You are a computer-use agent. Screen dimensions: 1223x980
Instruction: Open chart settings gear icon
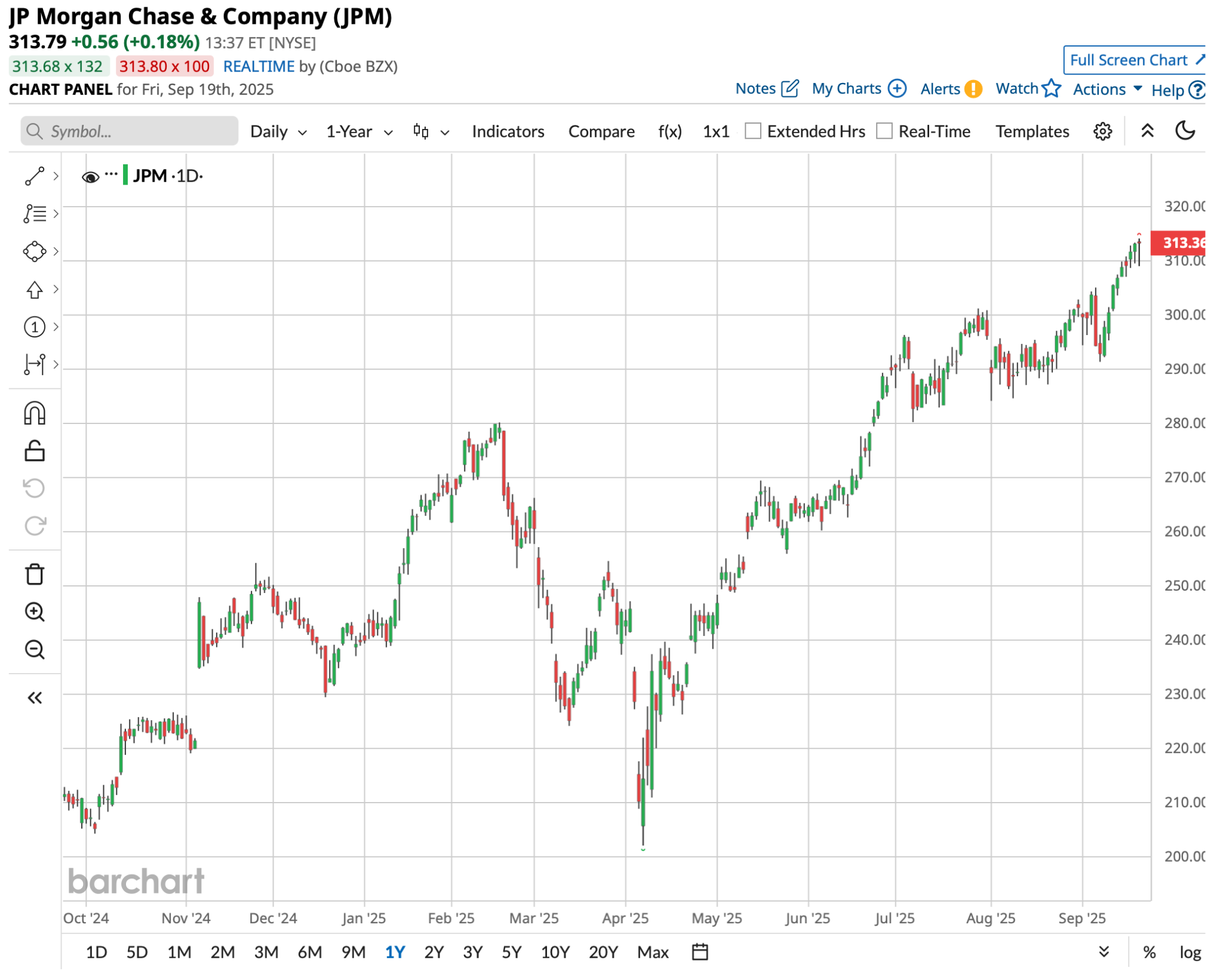[x=1103, y=131]
